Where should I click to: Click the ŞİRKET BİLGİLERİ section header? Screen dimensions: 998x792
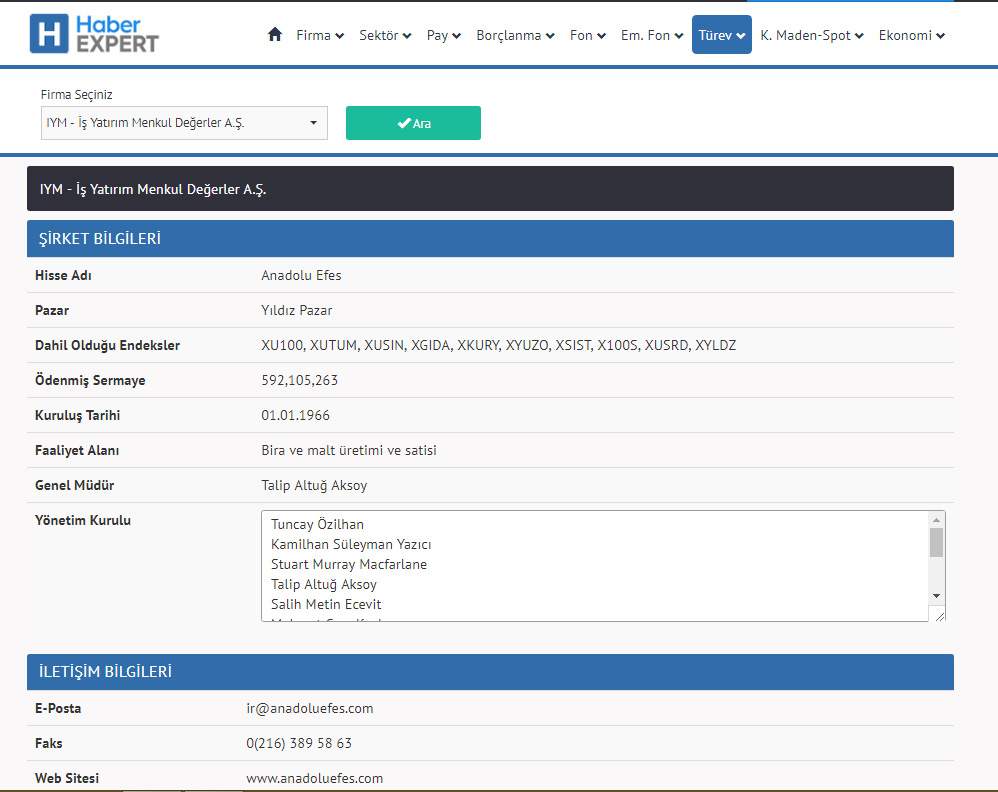coord(490,239)
